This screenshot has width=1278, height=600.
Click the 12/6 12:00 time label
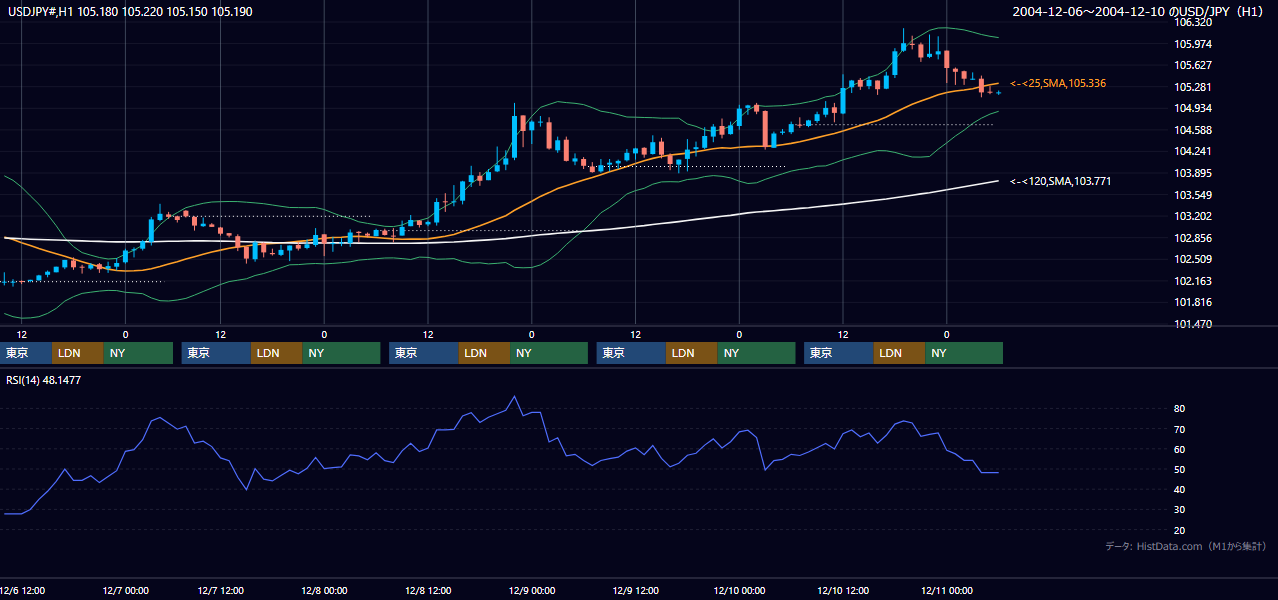point(22,590)
